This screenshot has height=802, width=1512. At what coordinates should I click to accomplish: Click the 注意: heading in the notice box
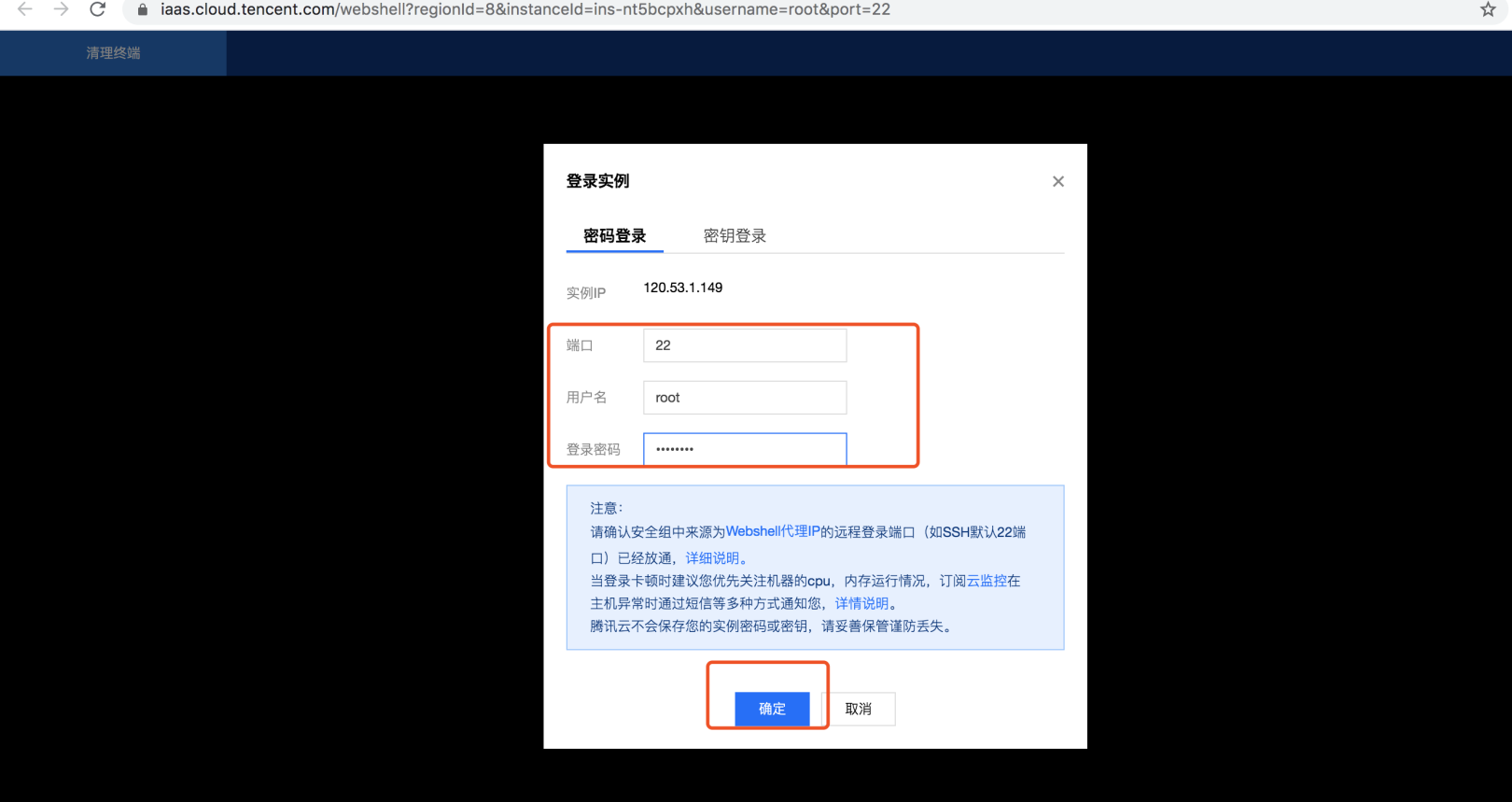(607, 509)
